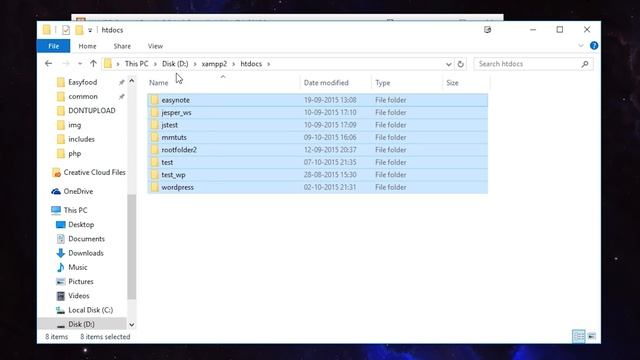Navigate to xampp2 in address path
Viewport: 640px width, 360px height.
click(x=214, y=64)
